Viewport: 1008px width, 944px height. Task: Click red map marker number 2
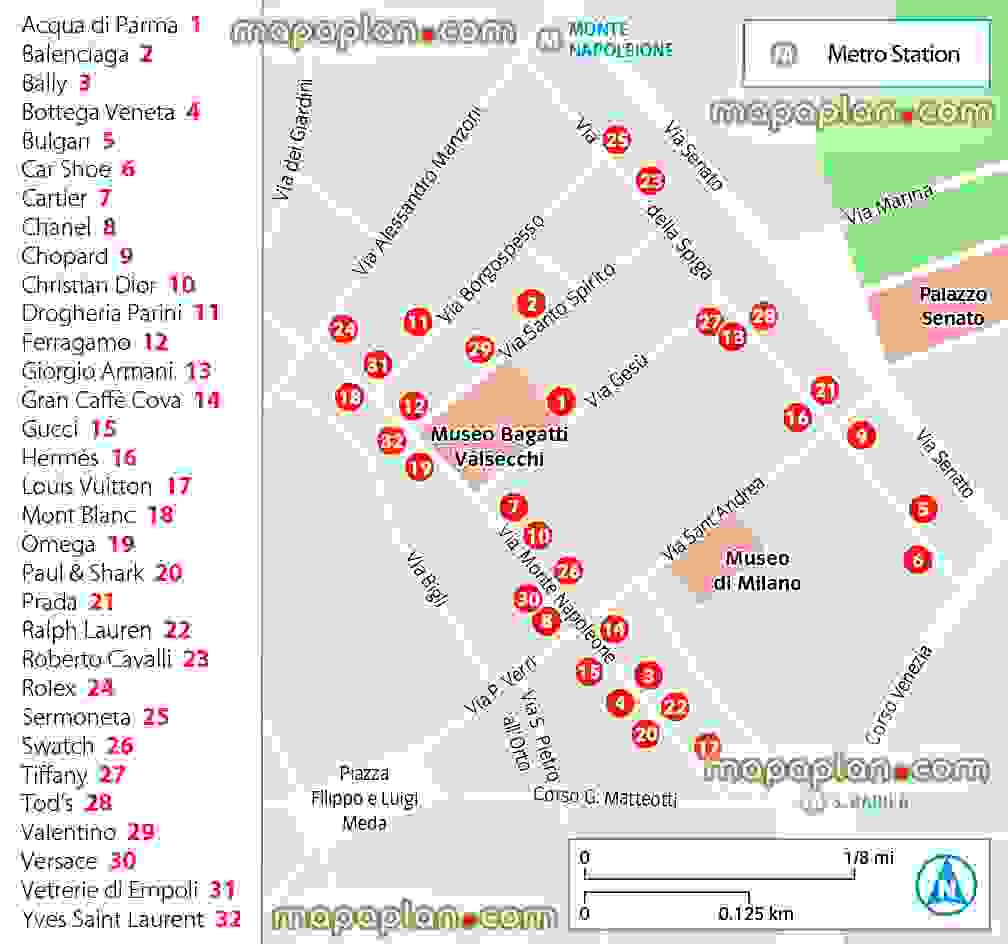(x=531, y=303)
